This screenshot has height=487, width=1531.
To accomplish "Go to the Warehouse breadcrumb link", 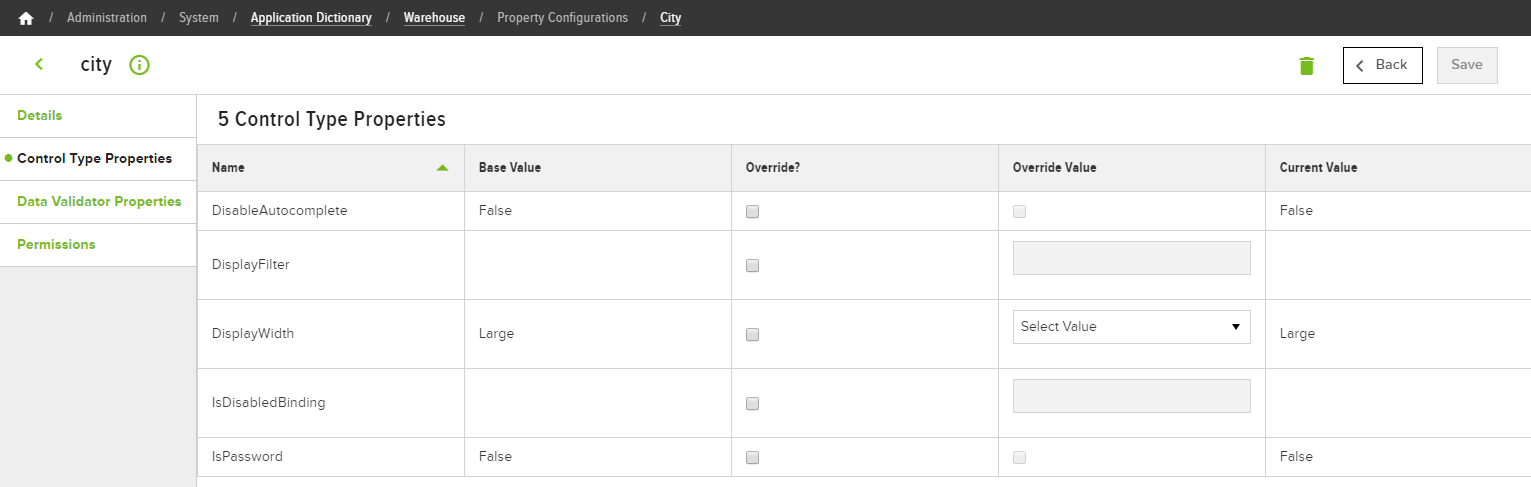I will tap(434, 18).
